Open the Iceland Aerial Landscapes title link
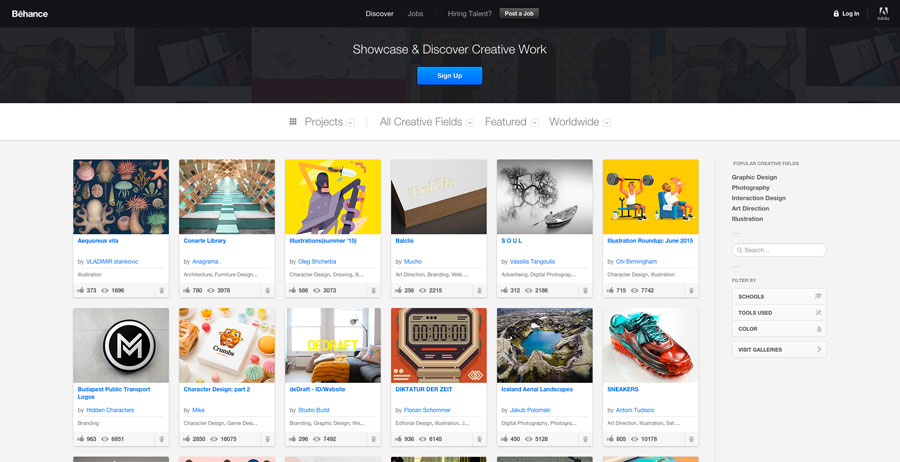900x462 pixels. 537,390
